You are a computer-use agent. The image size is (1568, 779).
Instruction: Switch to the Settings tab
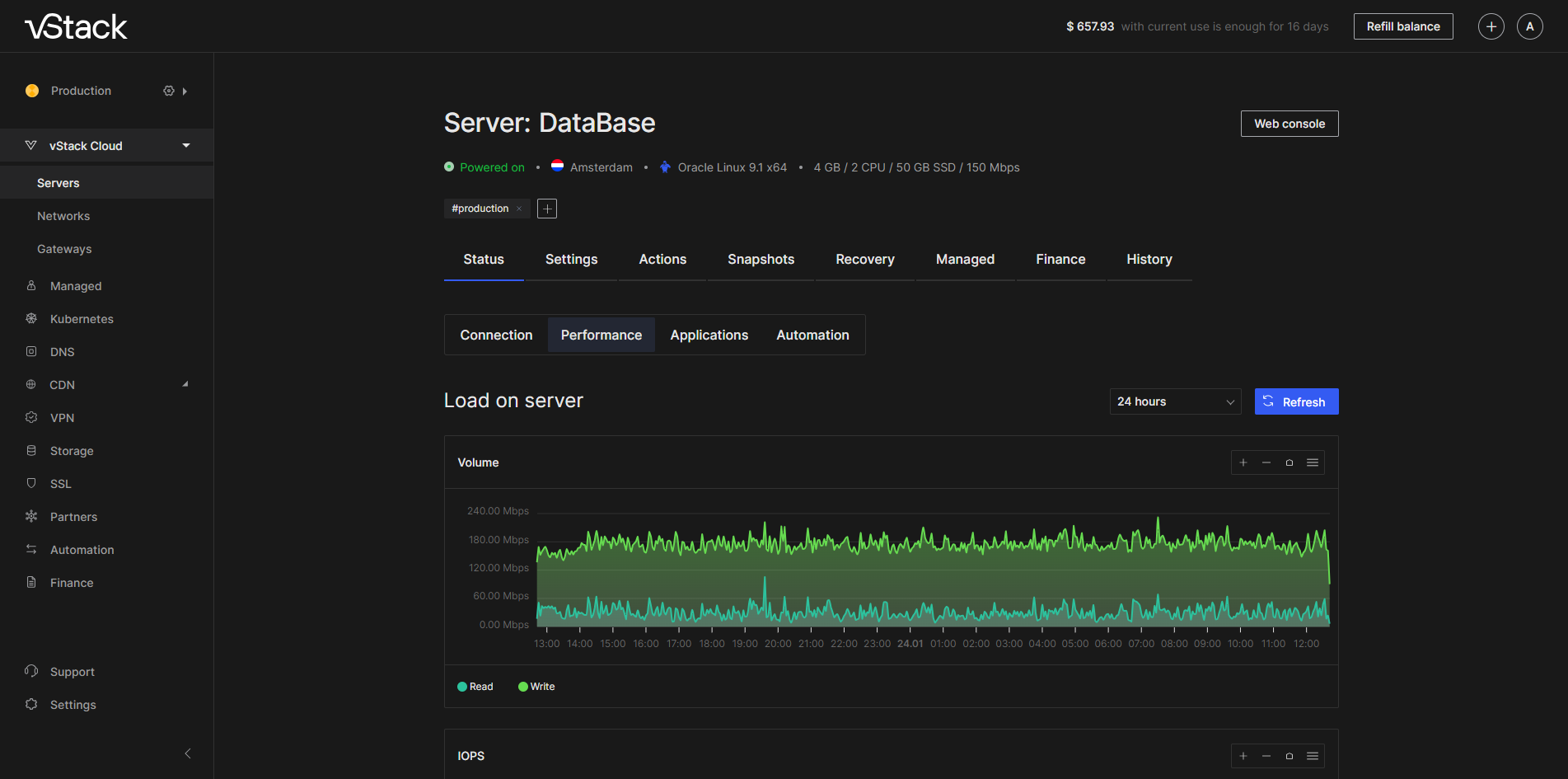coord(571,259)
